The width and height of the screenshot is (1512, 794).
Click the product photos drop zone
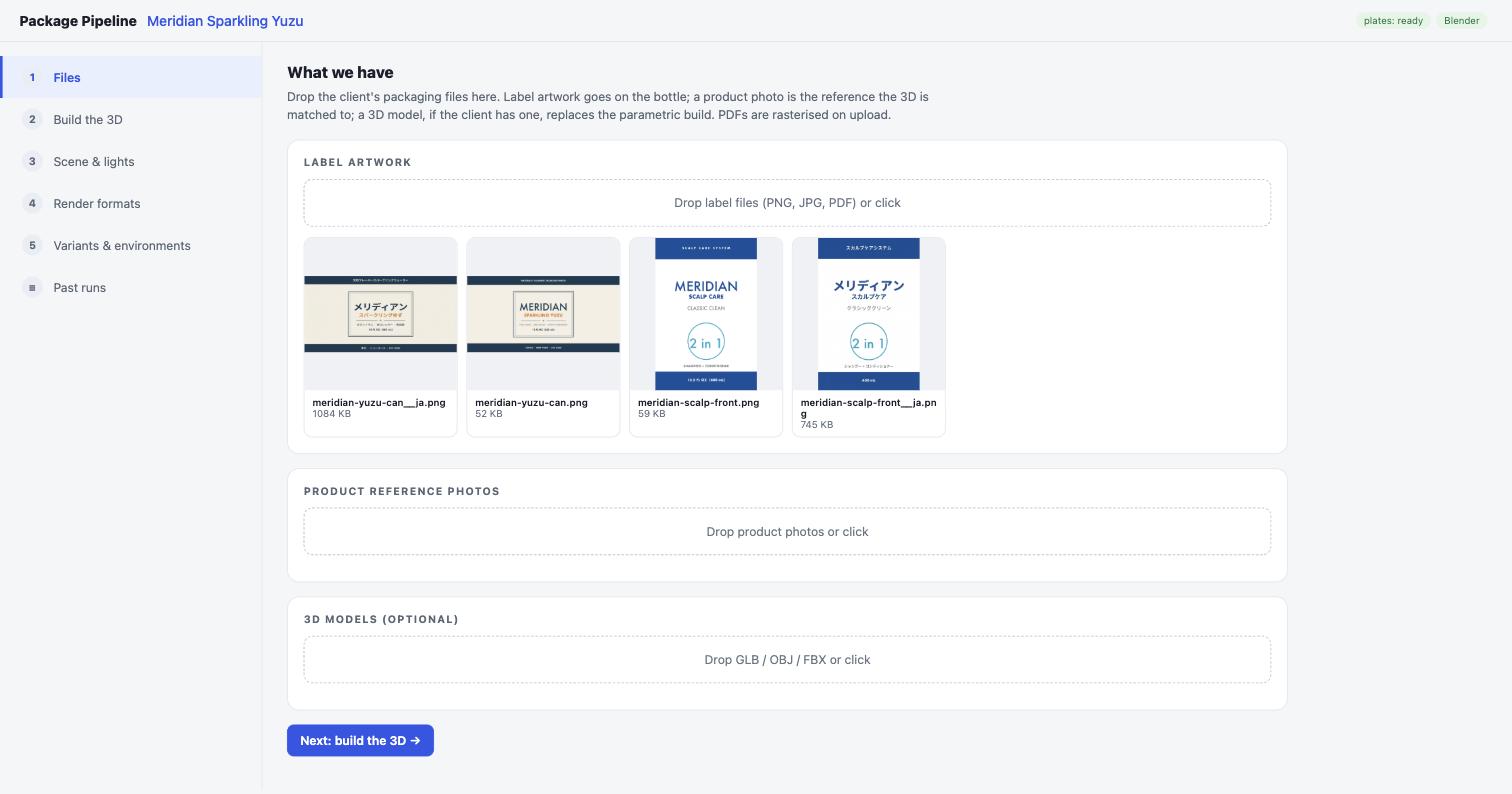pos(787,531)
